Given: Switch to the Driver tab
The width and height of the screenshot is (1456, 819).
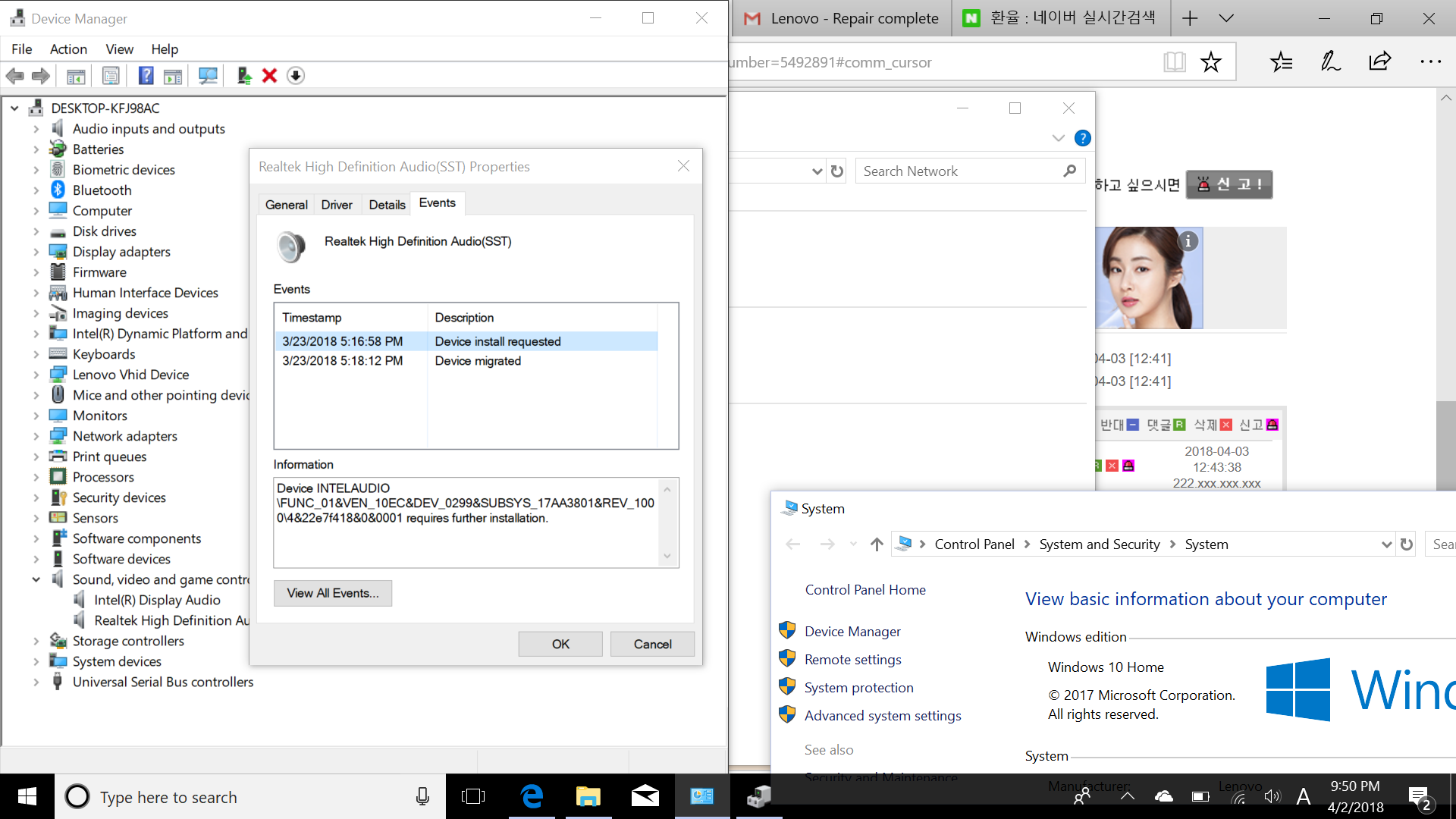Looking at the screenshot, I should point(337,205).
